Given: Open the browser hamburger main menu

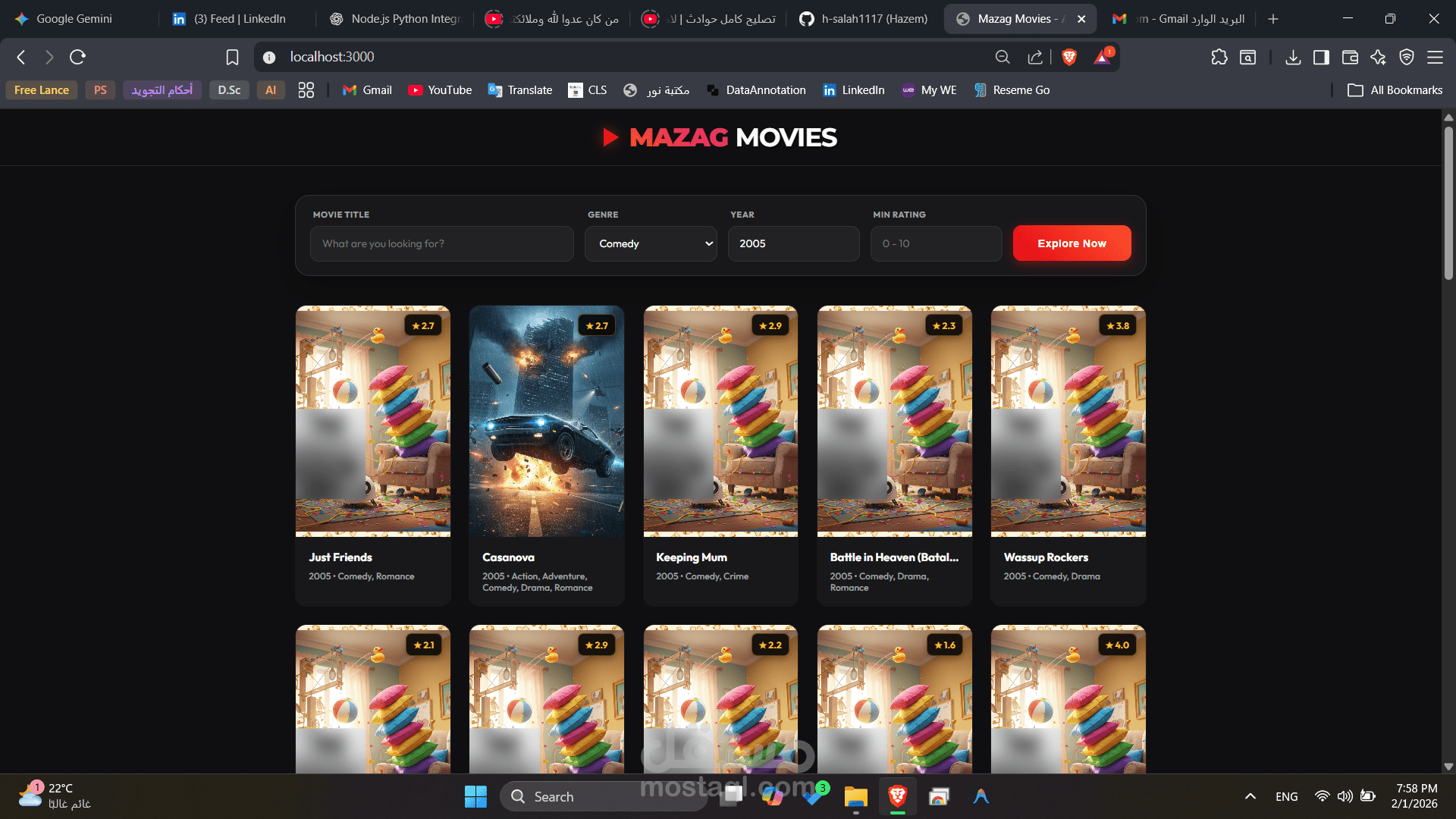Looking at the screenshot, I should point(1435,57).
